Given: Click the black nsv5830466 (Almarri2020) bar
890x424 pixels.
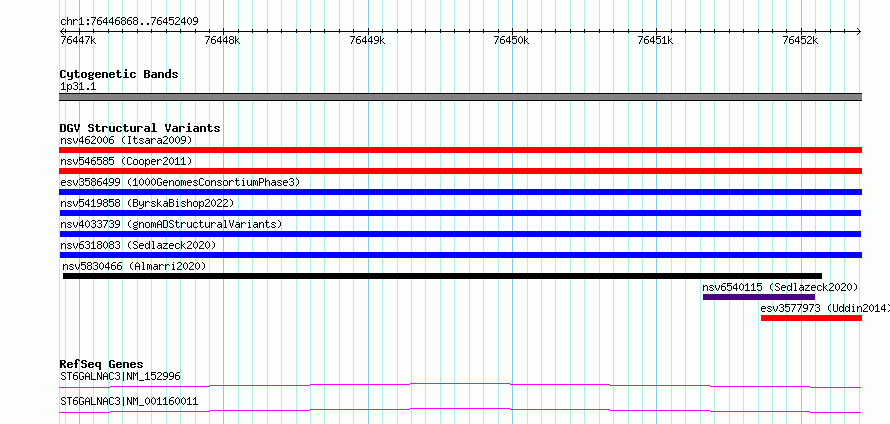Looking at the screenshot, I should tap(442, 276).
